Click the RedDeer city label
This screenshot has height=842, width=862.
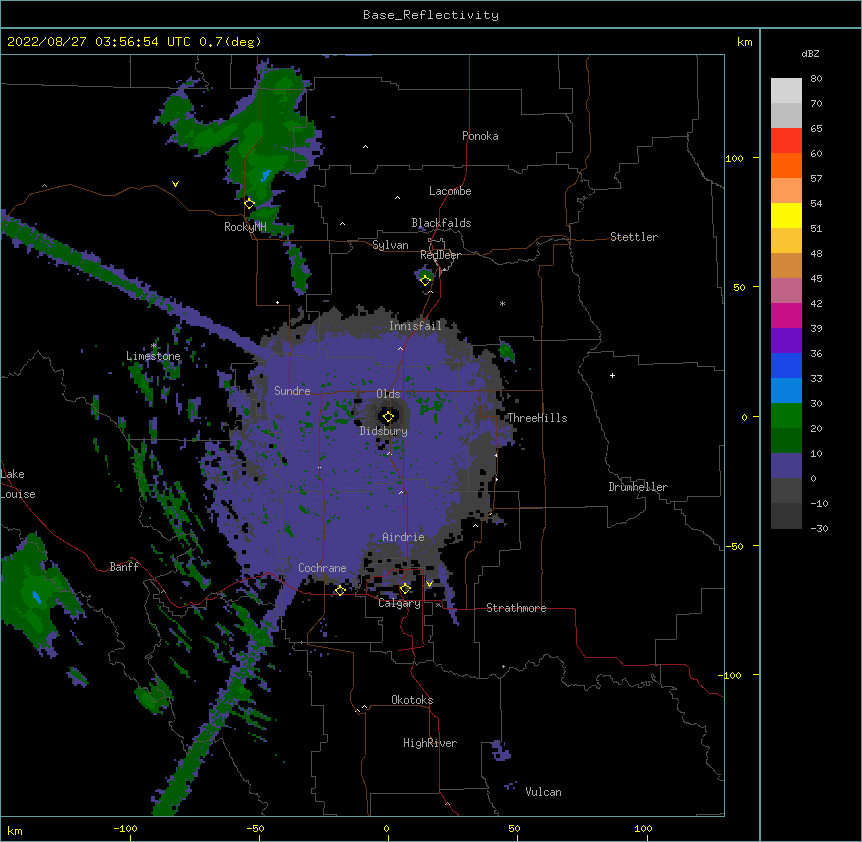pos(440,255)
